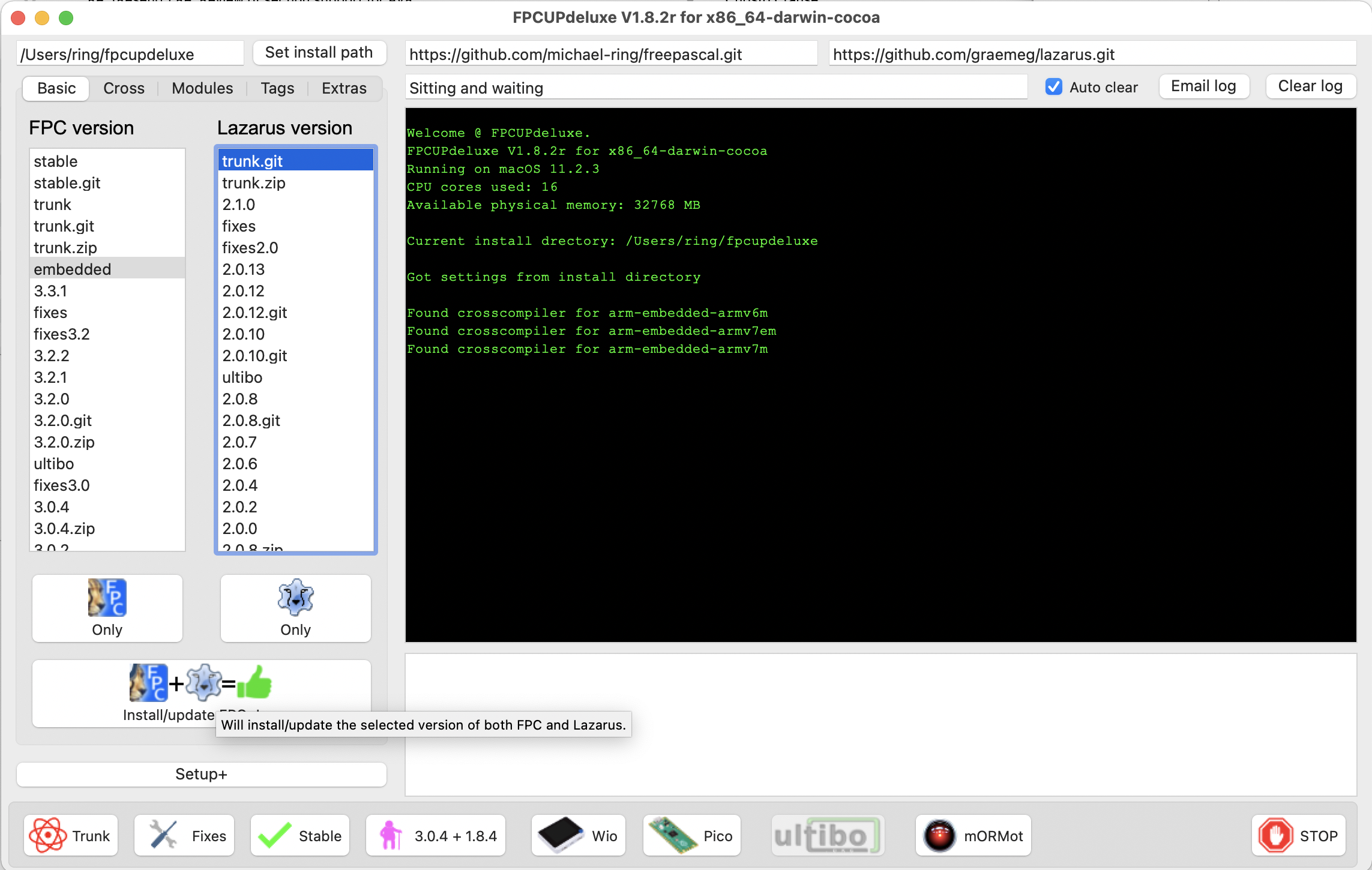Open the Setup+ button
Screen dimensions: 1372x870
click(202, 774)
